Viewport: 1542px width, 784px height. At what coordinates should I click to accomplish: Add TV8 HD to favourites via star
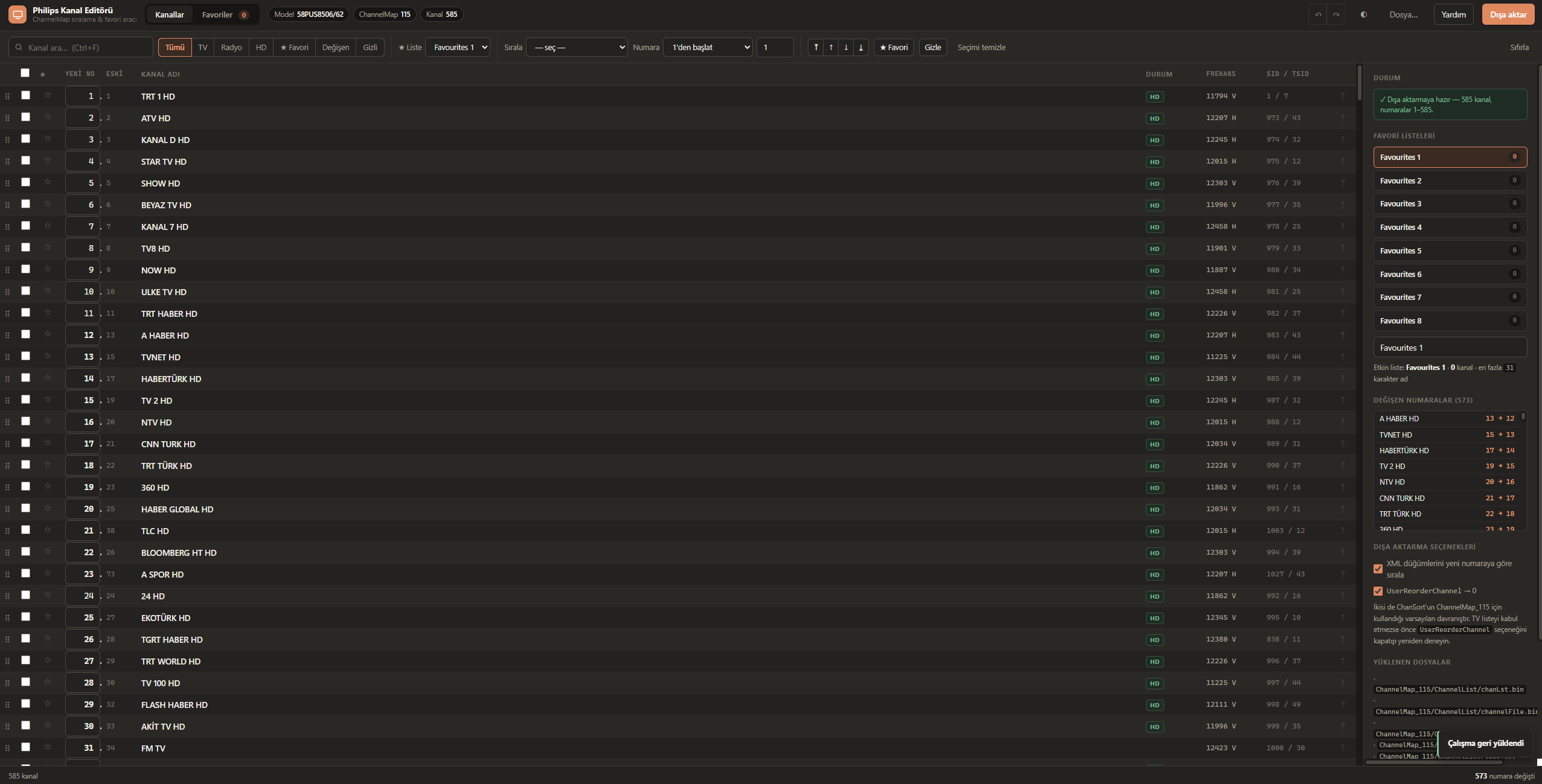[48, 247]
